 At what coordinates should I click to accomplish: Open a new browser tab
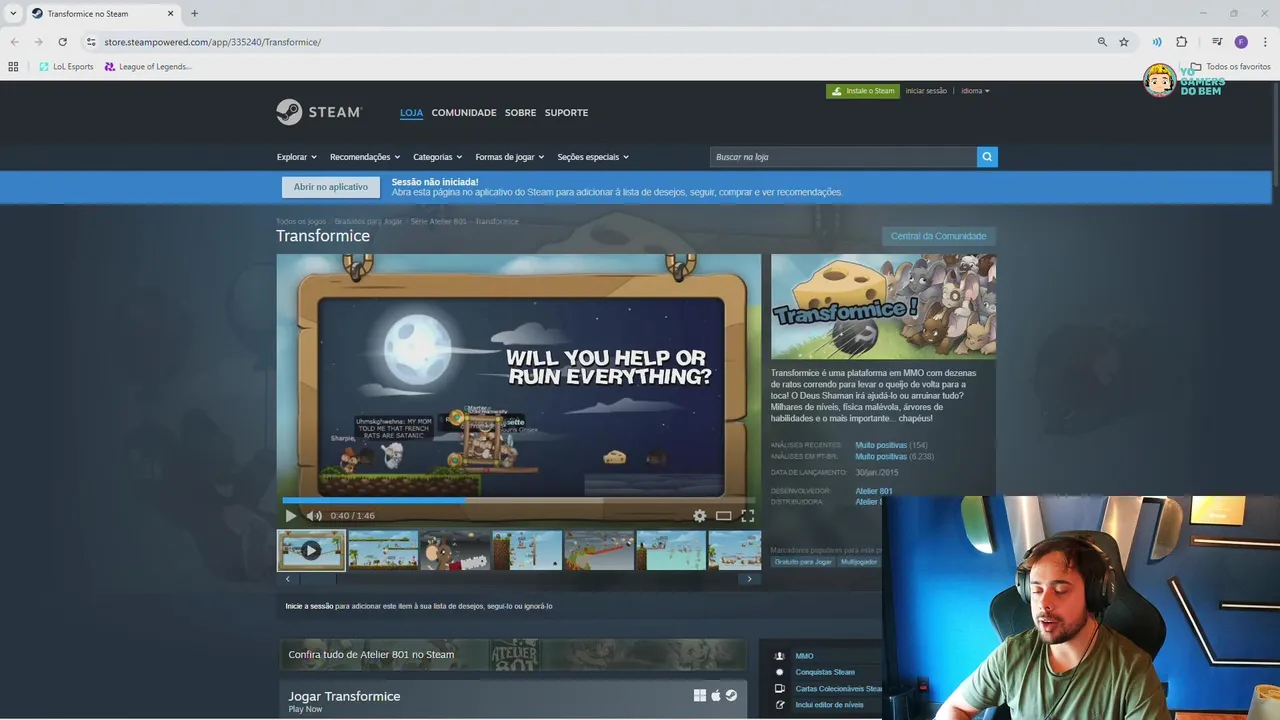tap(194, 14)
